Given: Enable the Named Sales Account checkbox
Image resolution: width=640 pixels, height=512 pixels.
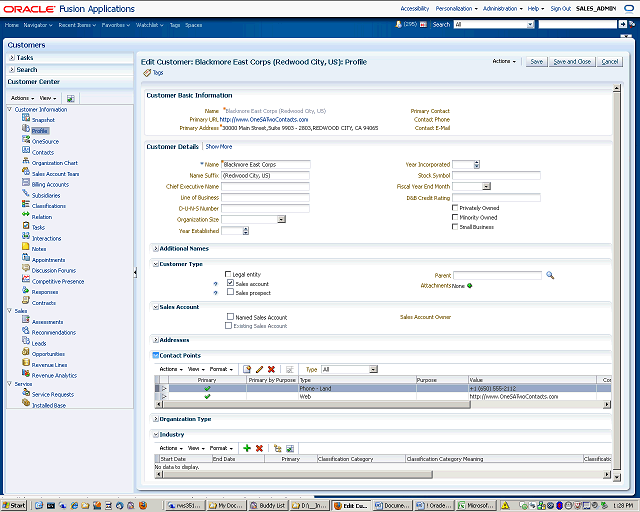Looking at the screenshot, I should (229, 317).
